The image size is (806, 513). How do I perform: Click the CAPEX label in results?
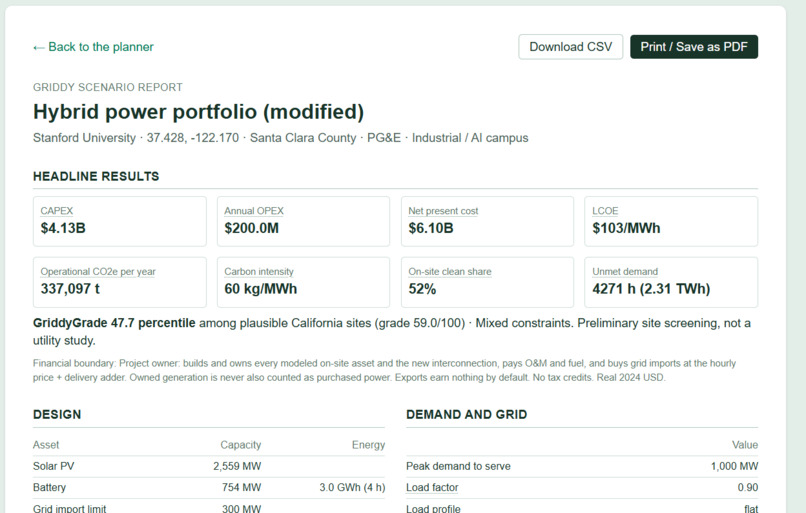57,211
